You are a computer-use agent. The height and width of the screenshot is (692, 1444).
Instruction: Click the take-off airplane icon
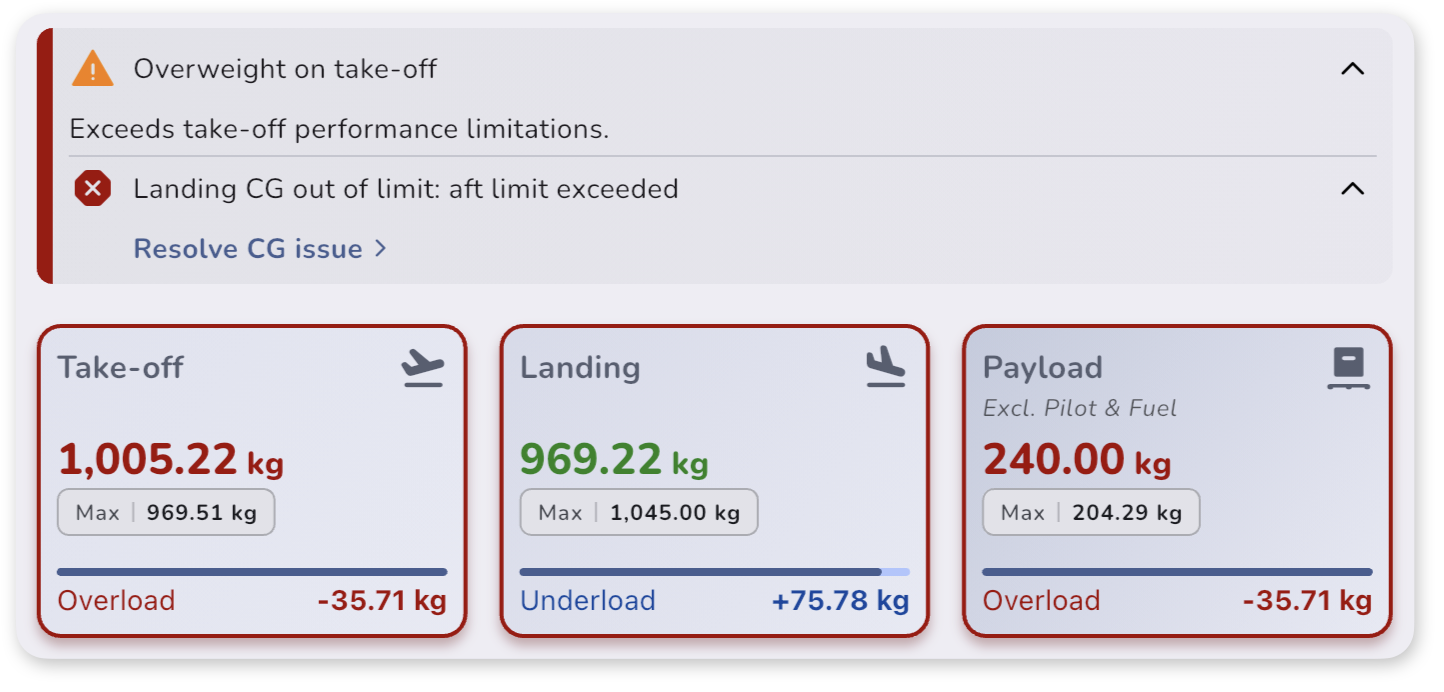click(423, 368)
